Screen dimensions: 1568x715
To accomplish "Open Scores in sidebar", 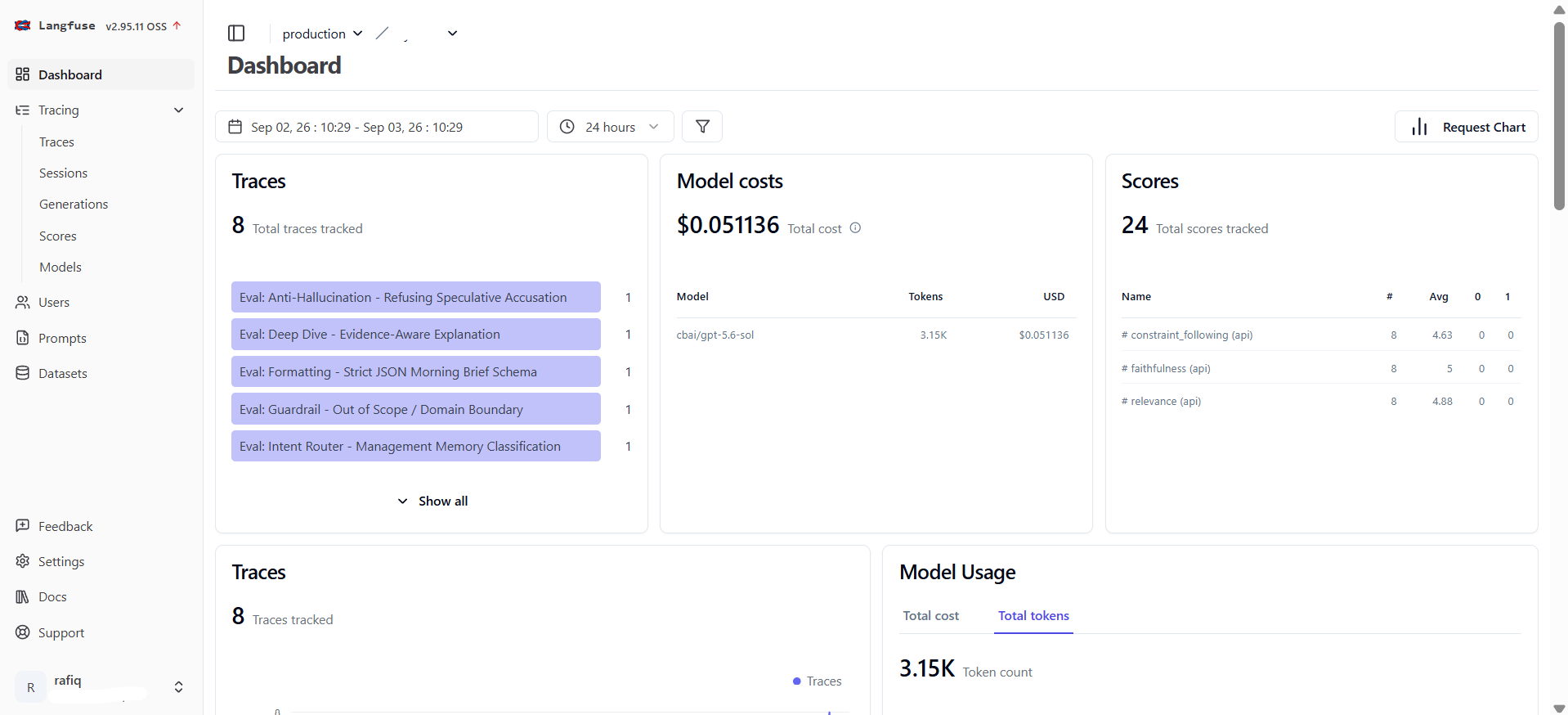I will point(58,236).
